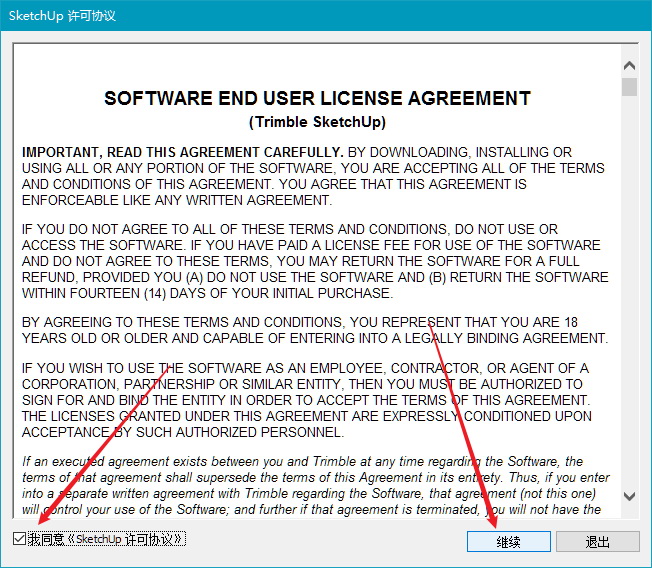This screenshot has height=568, width=652.
Task: Click 'ACCEPTANCE BY SUCH AUTHORIZED PERSONNEL.' line
Action: tap(183, 432)
